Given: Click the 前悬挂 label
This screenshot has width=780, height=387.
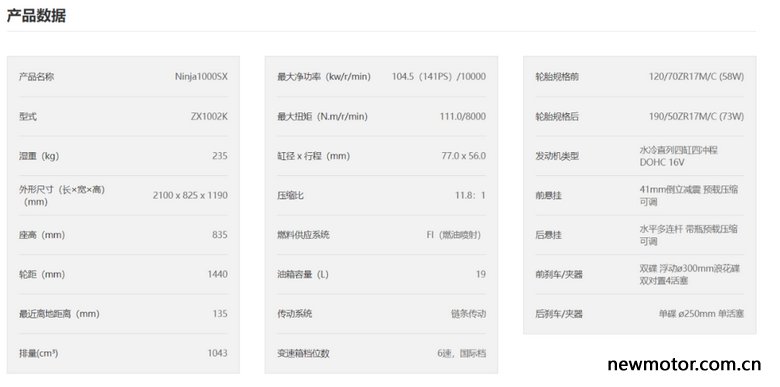Looking at the screenshot, I should 548,195.
